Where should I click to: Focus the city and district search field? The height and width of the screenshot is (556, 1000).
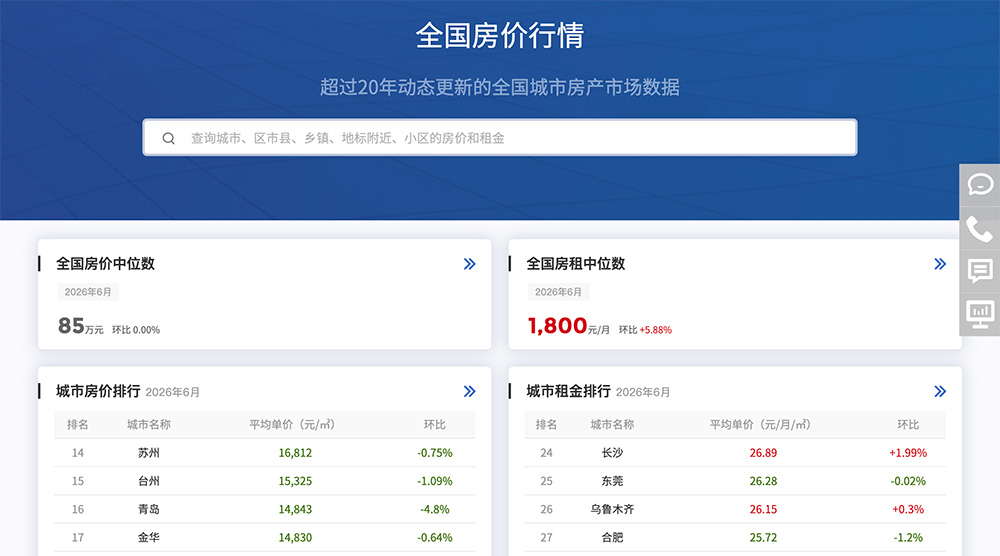[499, 137]
